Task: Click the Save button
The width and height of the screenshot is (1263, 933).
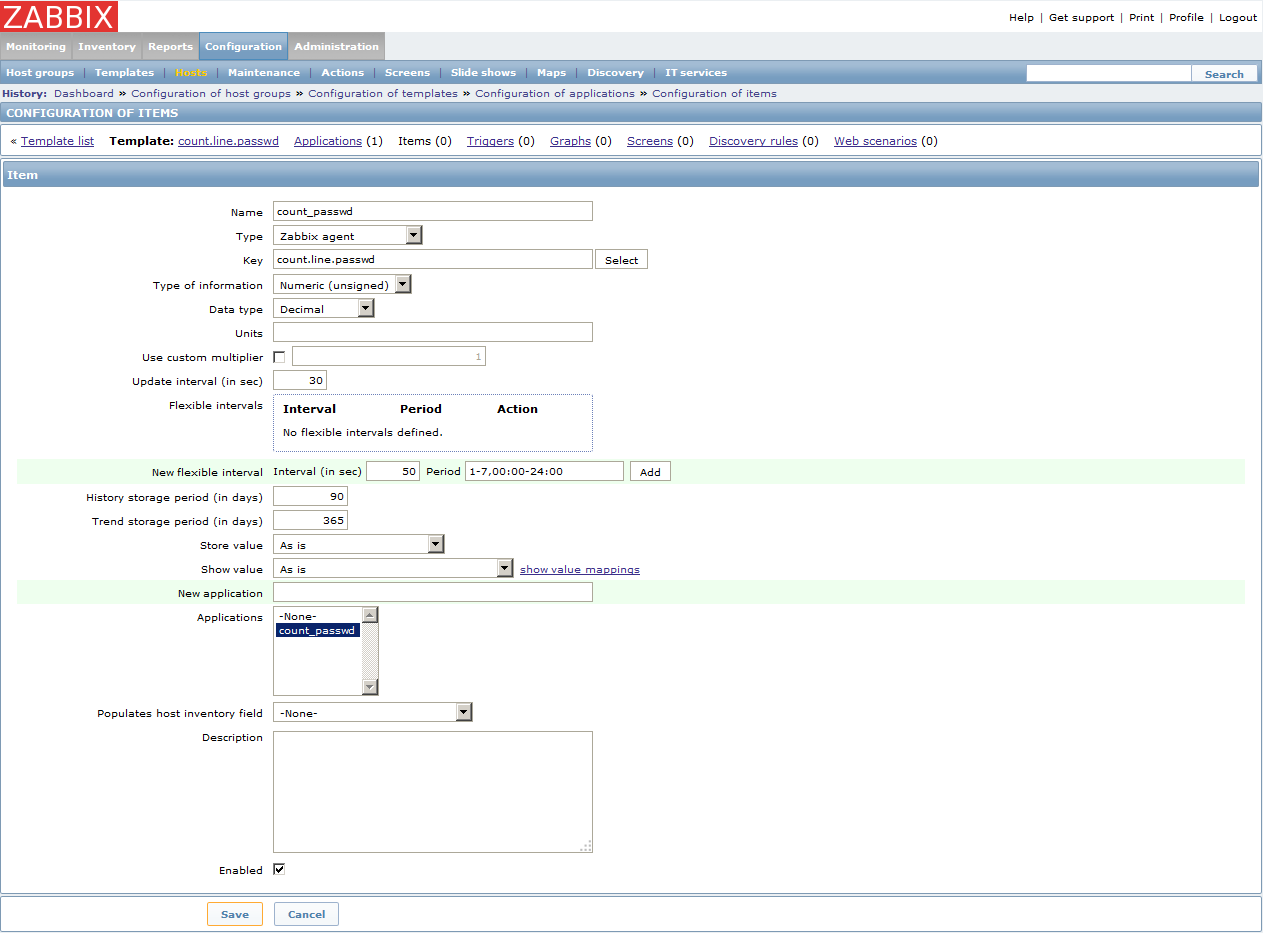Action: click(235, 914)
